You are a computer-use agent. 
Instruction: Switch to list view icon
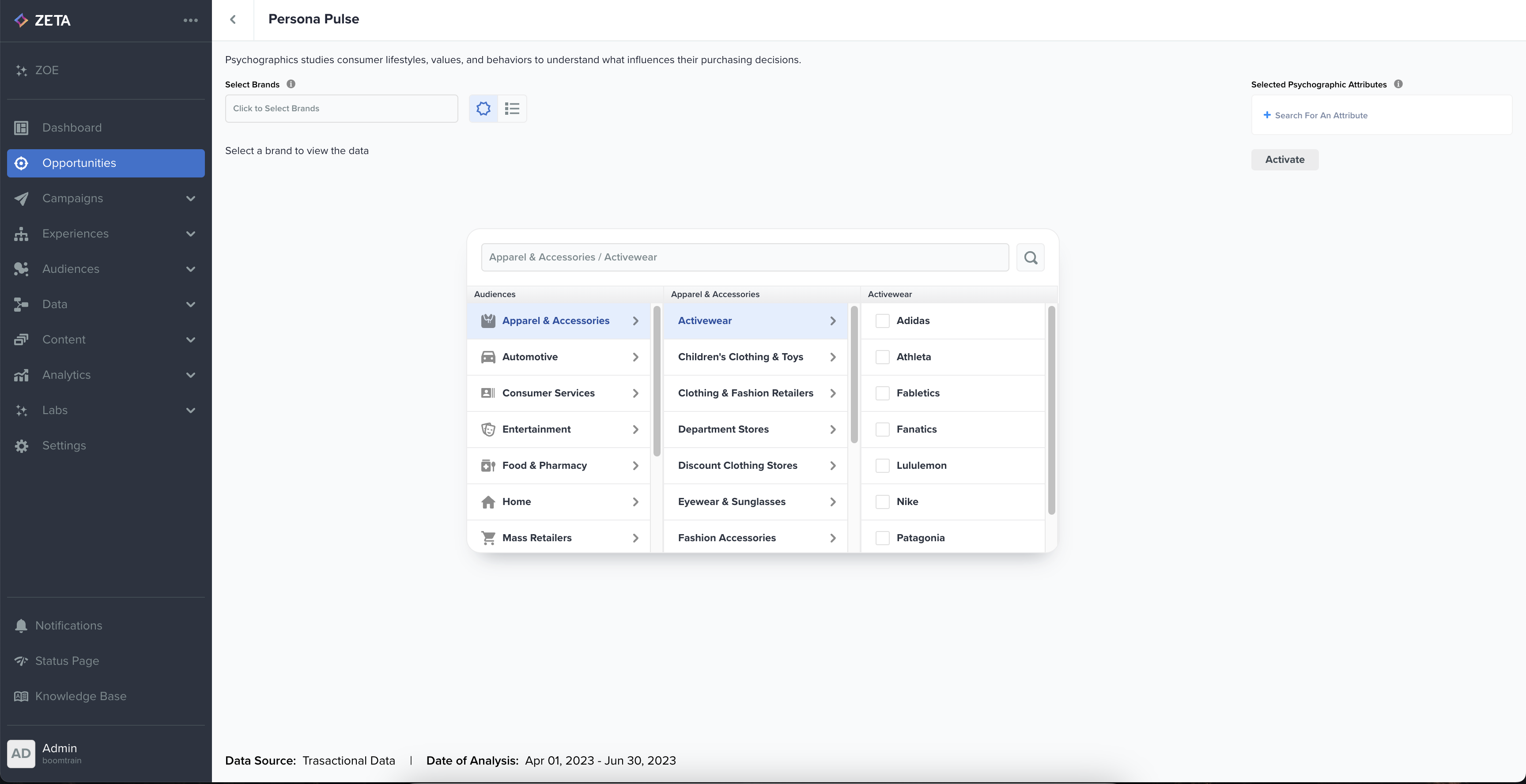click(512, 108)
